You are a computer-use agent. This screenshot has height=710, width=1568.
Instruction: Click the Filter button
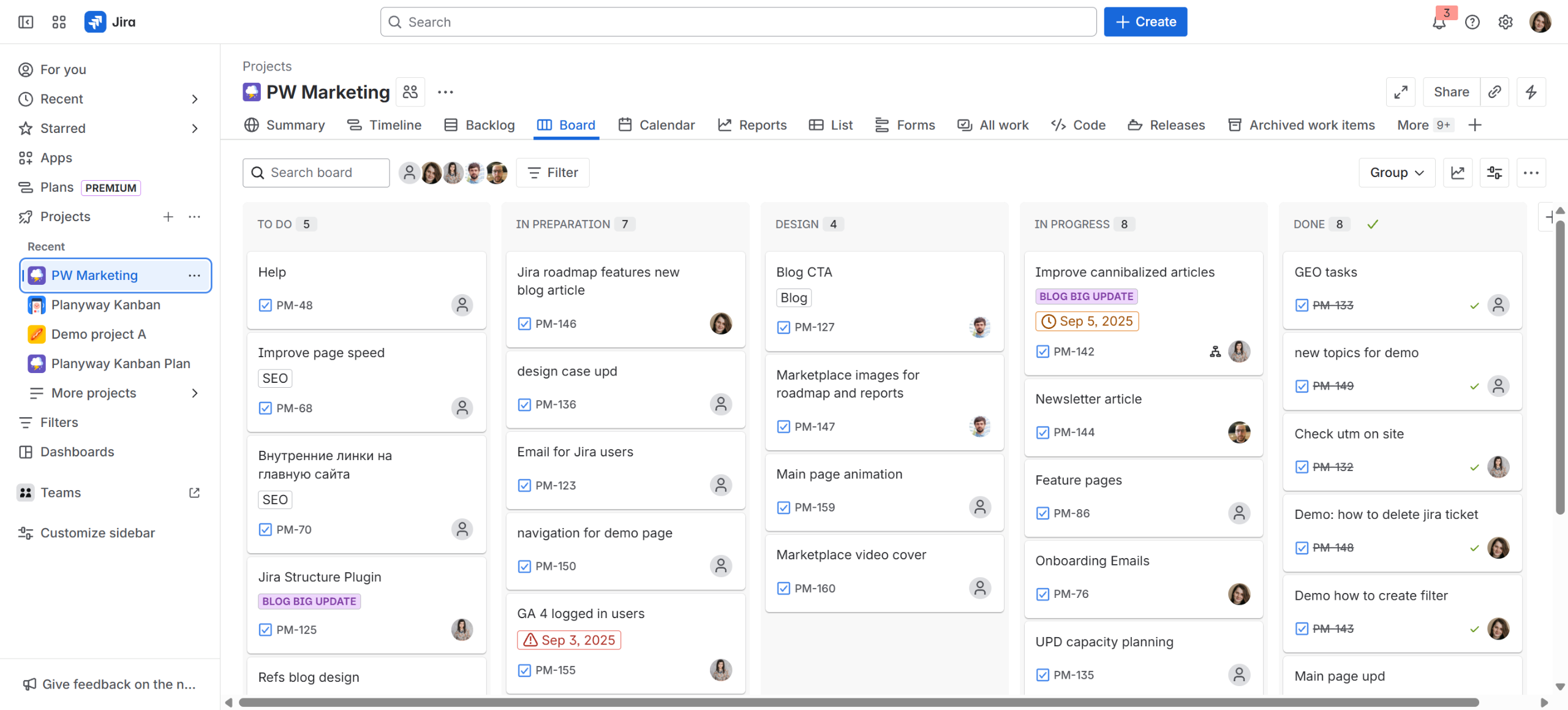coord(552,173)
